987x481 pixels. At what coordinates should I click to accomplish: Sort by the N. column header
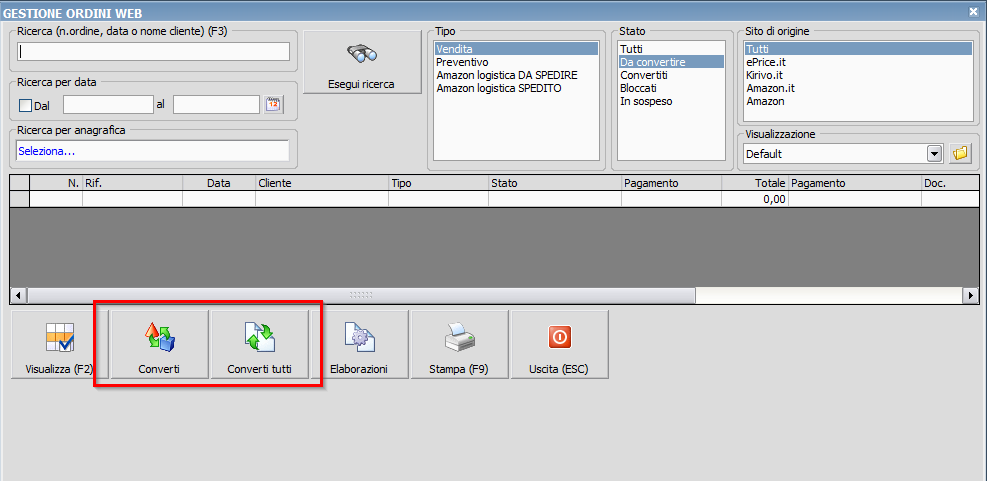[56, 183]
